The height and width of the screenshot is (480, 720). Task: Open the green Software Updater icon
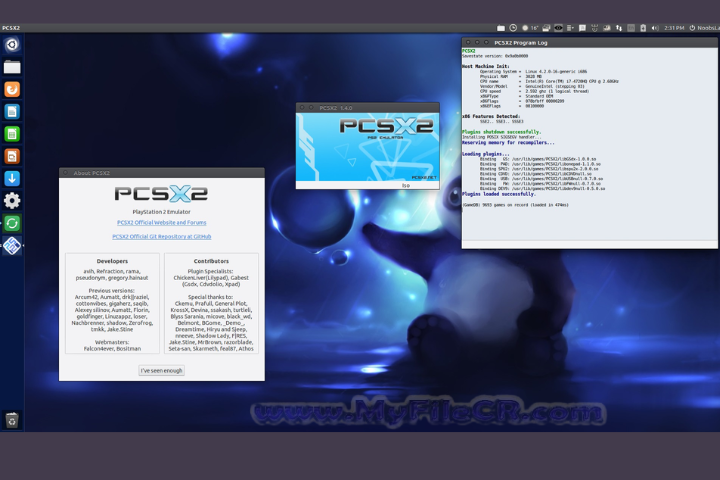[12, 223]
